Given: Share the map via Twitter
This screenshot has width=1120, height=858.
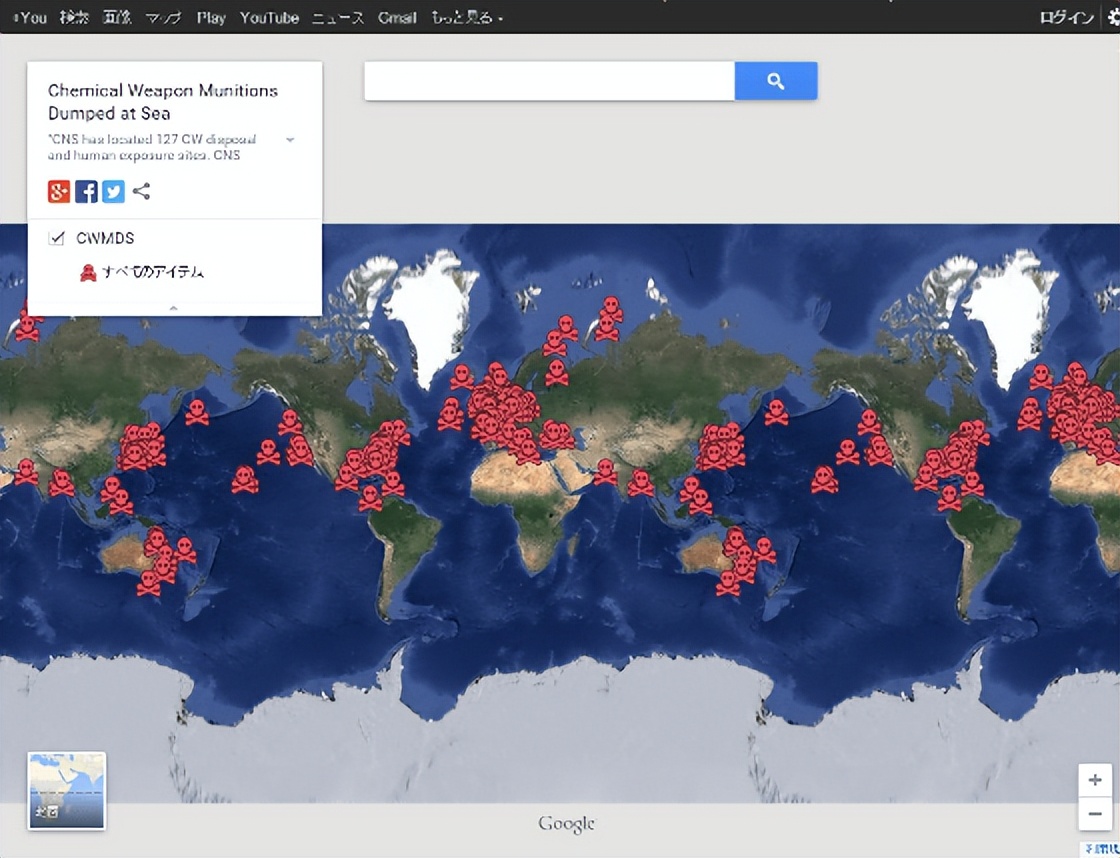Looking at the screenshot, I should (x=113, y=191).
